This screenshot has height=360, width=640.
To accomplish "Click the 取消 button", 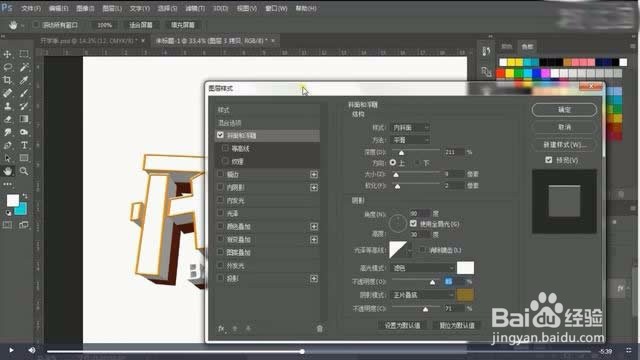I will [x=564, y=127].
